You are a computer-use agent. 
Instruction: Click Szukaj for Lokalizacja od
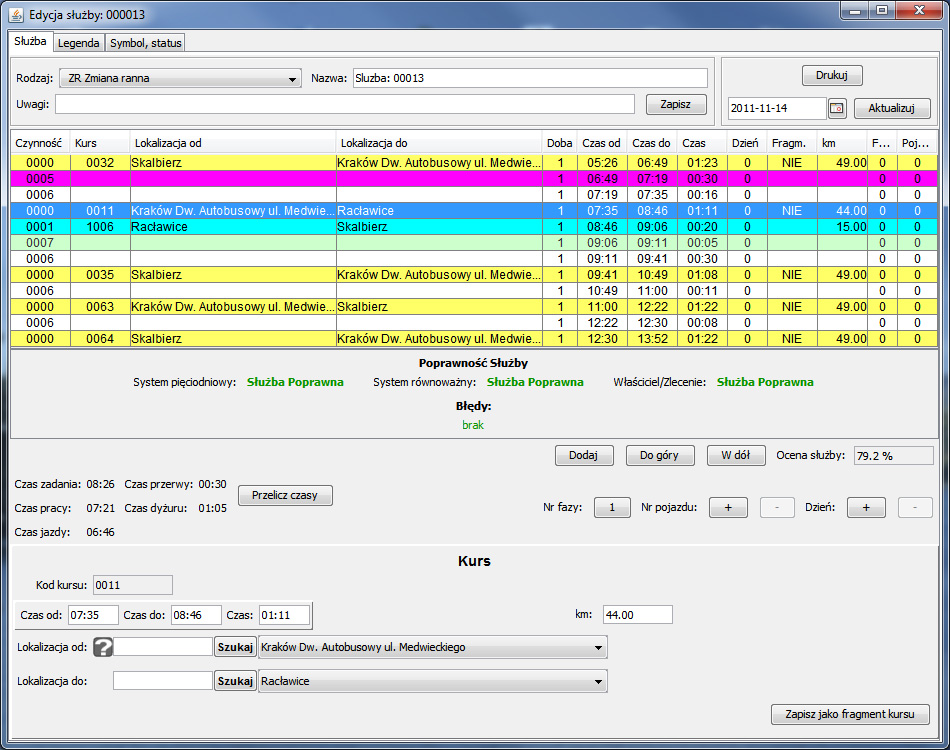coord(235,647)
